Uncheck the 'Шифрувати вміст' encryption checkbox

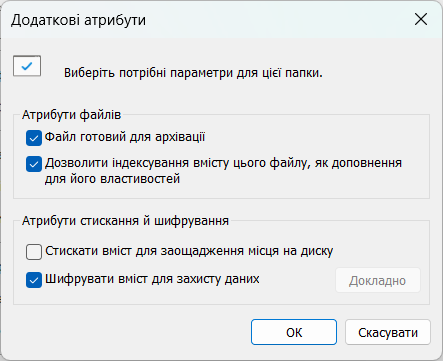[34, 280]
